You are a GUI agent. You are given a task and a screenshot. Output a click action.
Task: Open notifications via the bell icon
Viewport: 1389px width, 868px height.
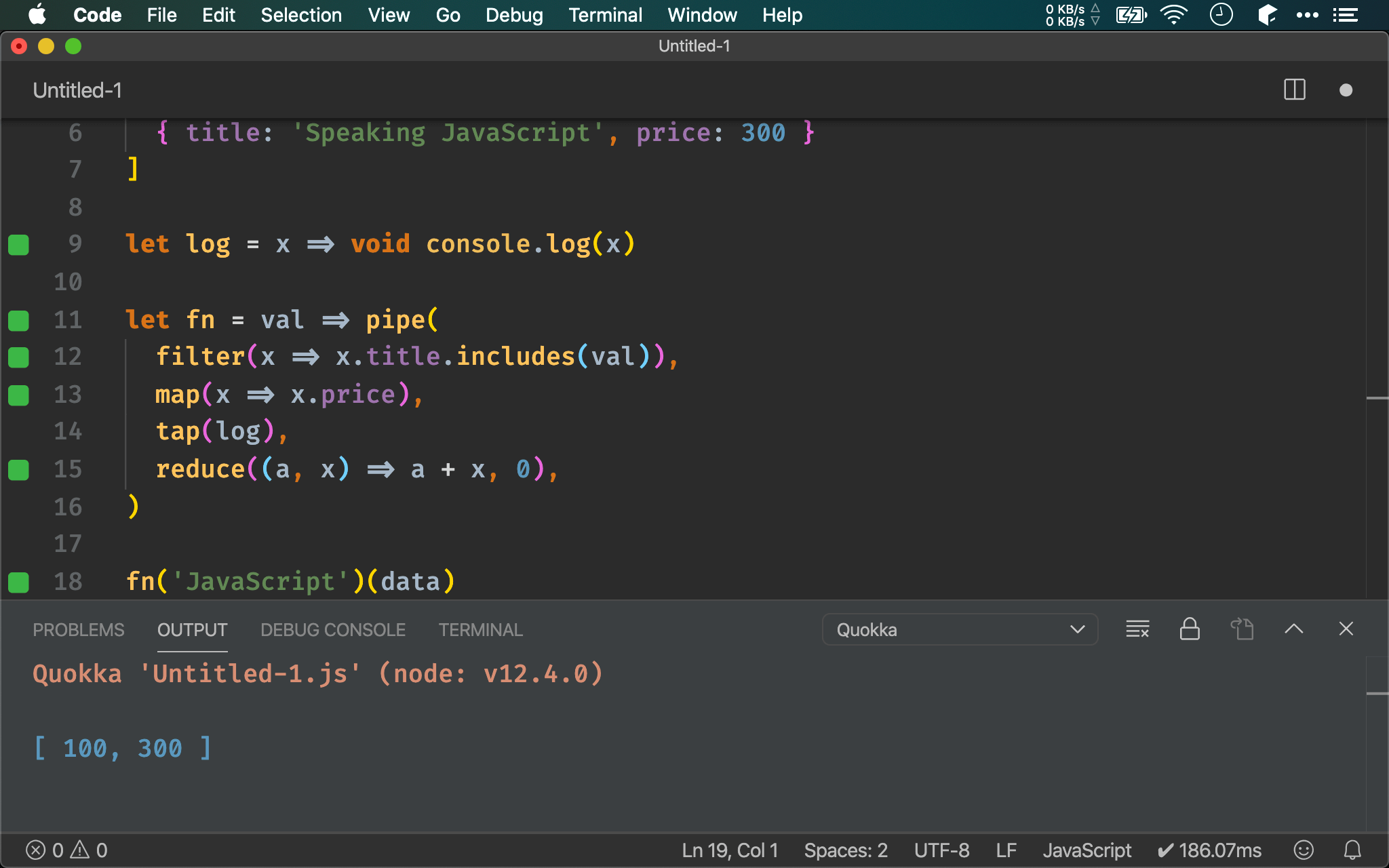tap(1352, 850)
